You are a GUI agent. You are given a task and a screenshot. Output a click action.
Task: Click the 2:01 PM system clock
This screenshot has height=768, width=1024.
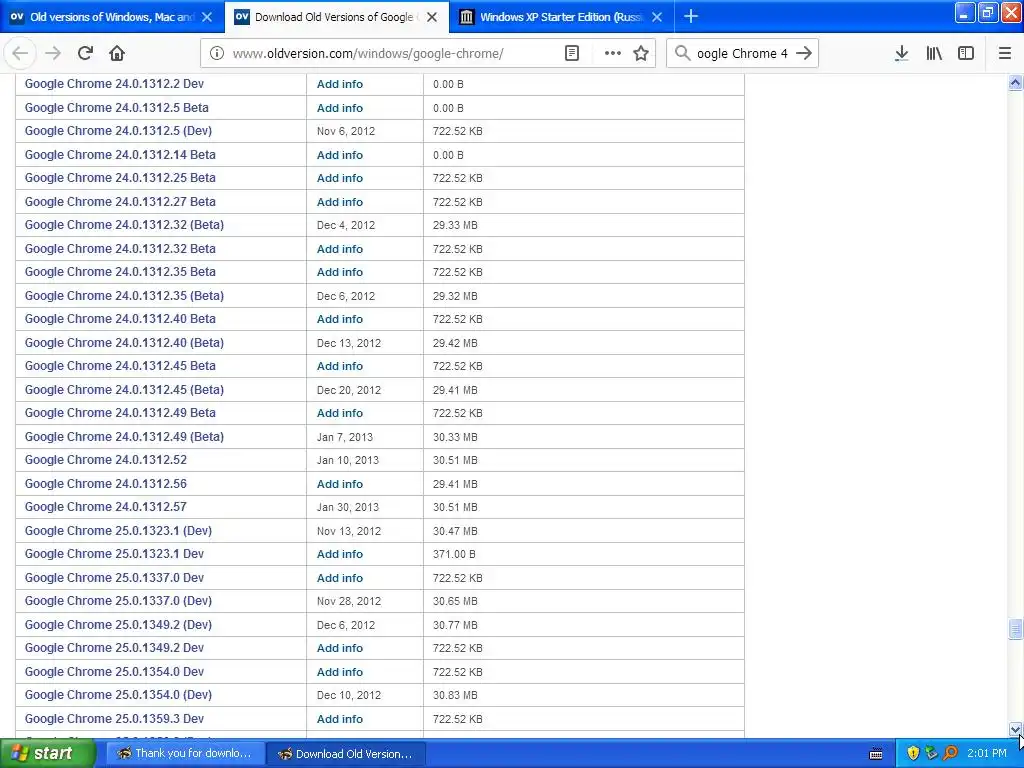[x=987, y=754]
